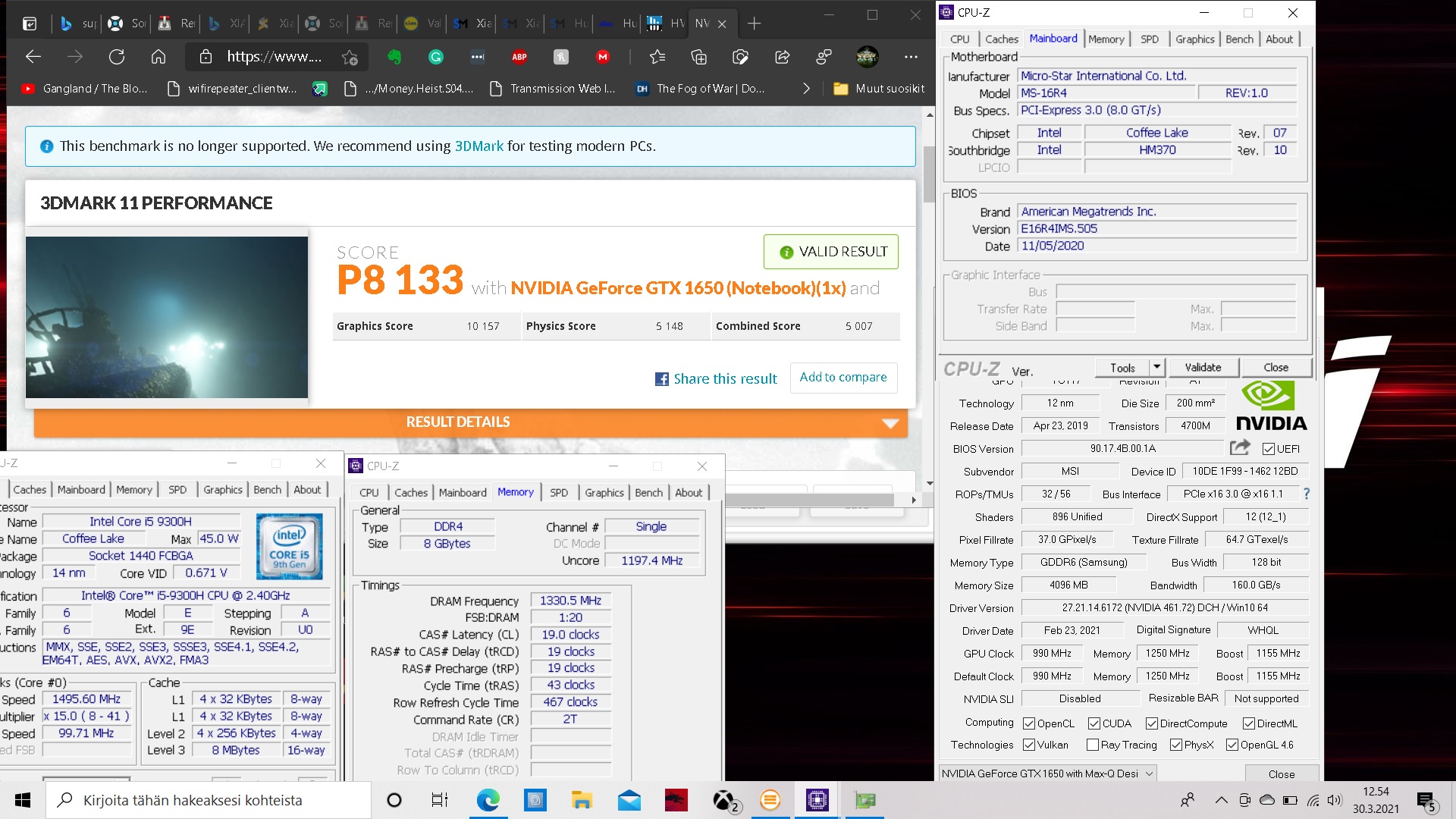This screenshot has height=819, width=1456.
Task: Click the CPU-Z taskbar icon
Action: coord(817,800)
